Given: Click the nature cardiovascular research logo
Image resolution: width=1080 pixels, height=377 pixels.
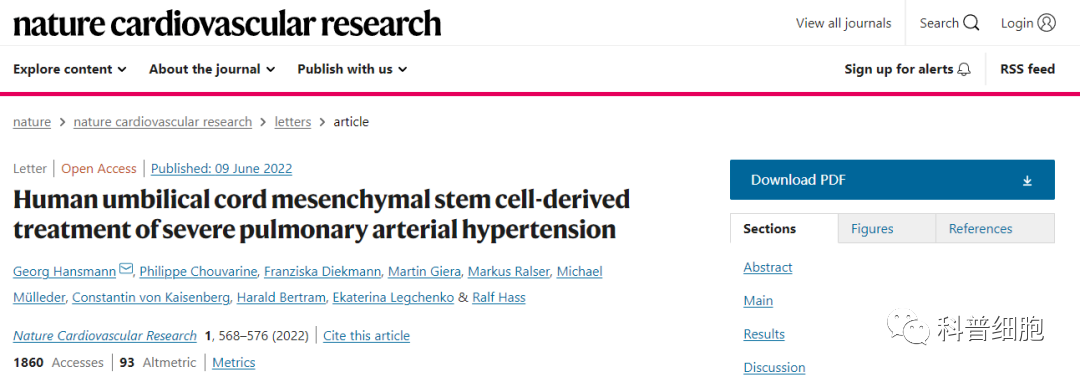Looking at the screenshot, I should 227,23.
